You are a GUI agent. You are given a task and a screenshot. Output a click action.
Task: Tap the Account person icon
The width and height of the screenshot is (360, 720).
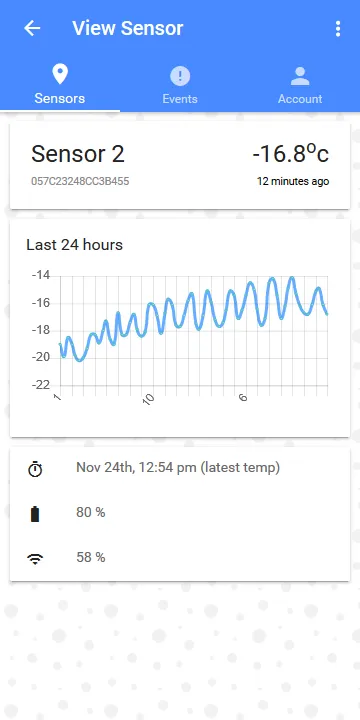coord(300,76)
